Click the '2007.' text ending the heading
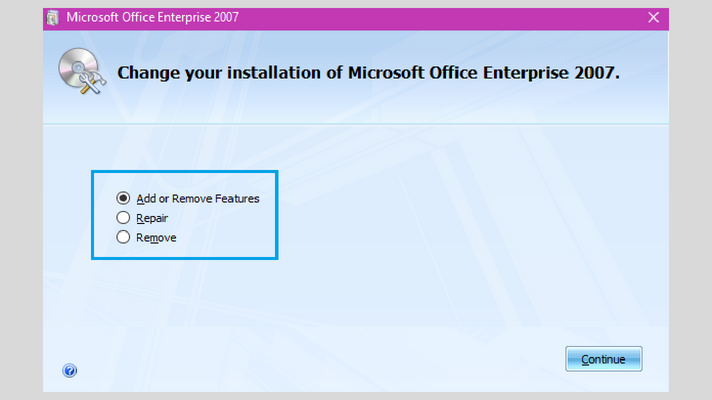The image size is (712, 400). [x=597, y=73]
